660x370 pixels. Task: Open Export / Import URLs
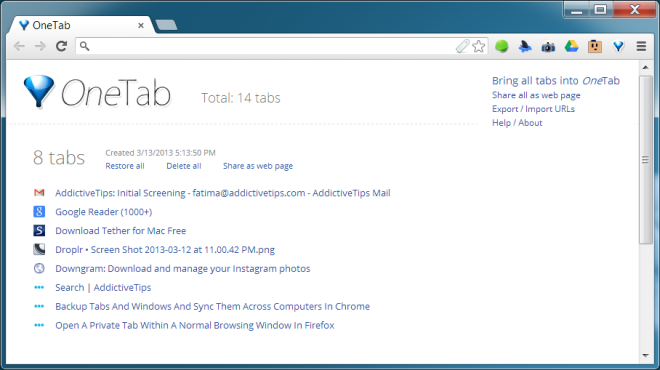[533, 109]
